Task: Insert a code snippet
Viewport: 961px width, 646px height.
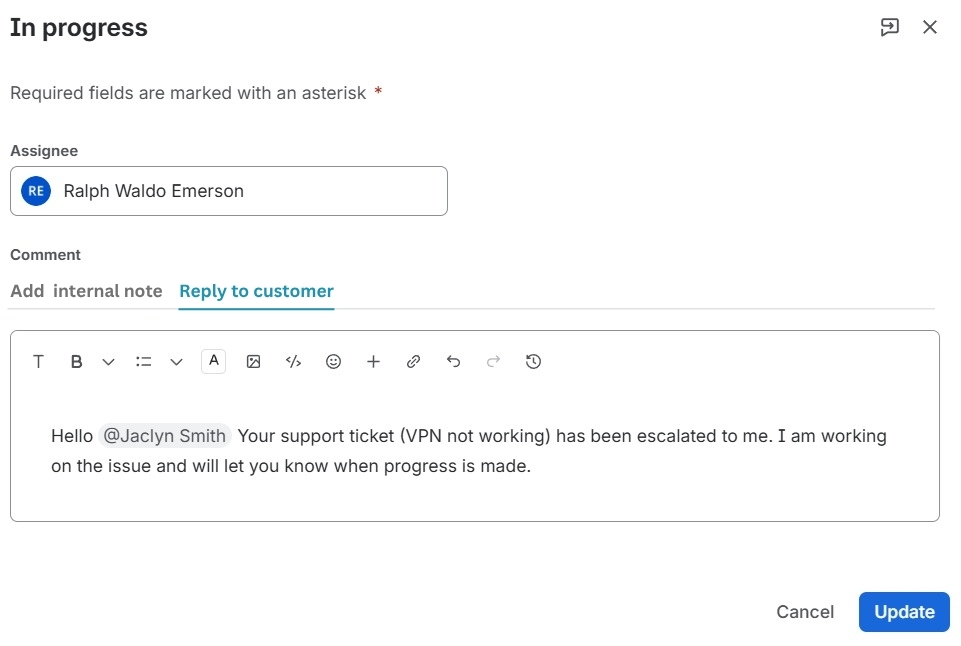Action: pyautogui.click(x=294, y=362)
